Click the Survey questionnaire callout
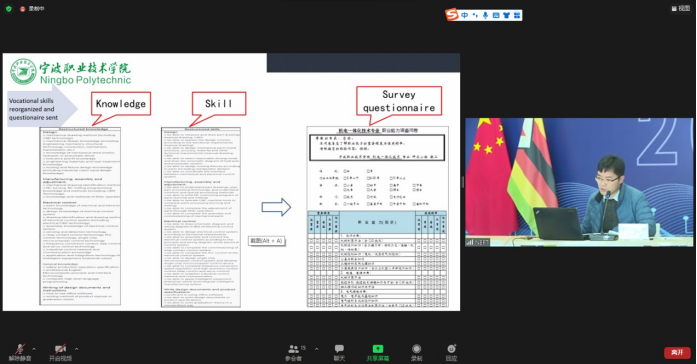697x364 pixels. coord(399,101)
